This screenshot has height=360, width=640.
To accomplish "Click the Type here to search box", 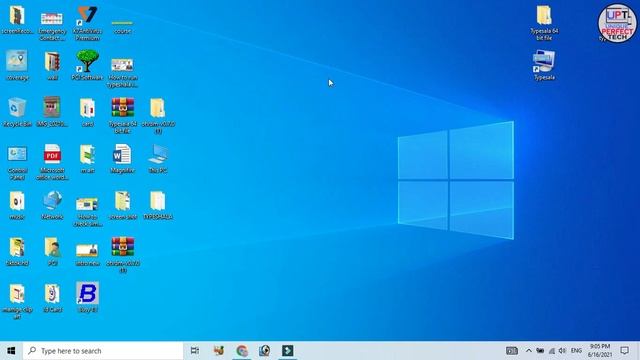I will (103, 351).
